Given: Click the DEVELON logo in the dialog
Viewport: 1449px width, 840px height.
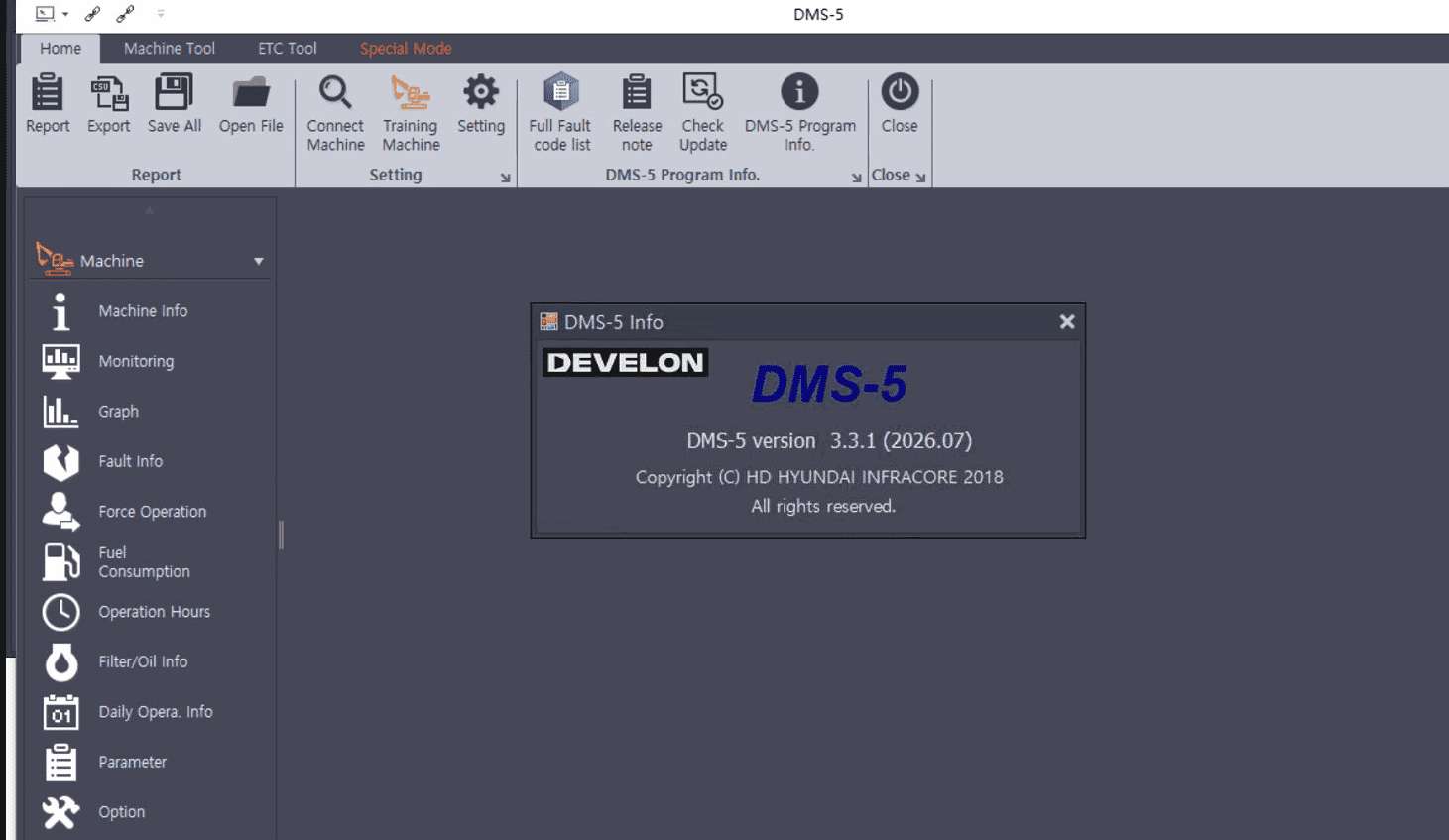Looking at the screenshot, I should [626, 363].
